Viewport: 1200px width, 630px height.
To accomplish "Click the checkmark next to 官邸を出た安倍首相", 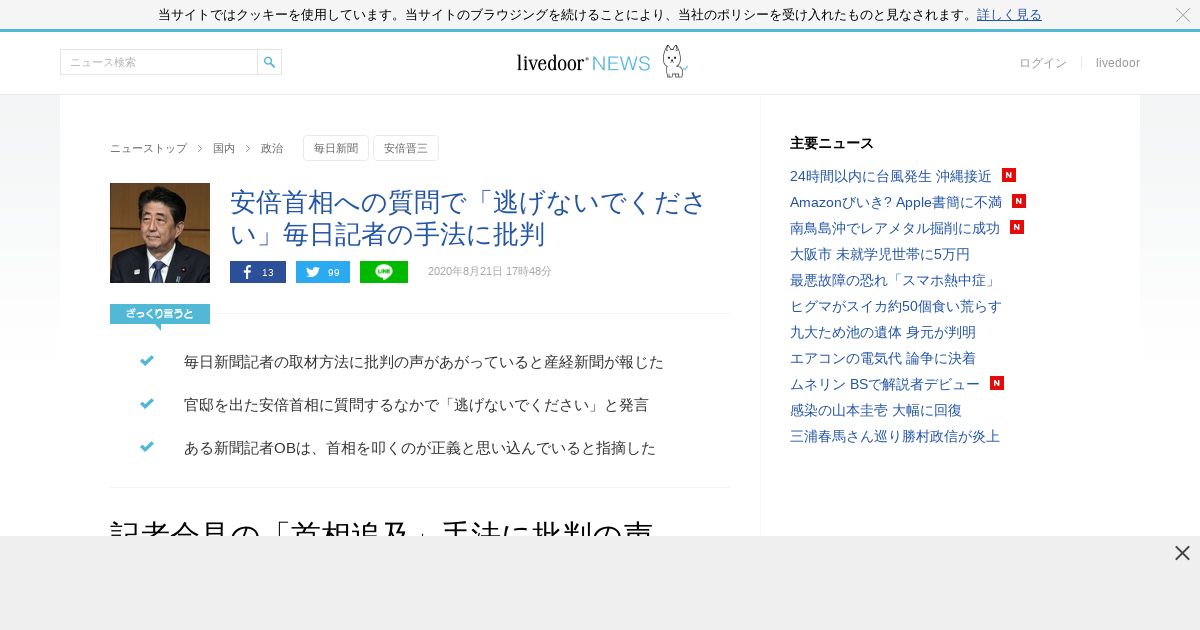I will tap(147, 404).
